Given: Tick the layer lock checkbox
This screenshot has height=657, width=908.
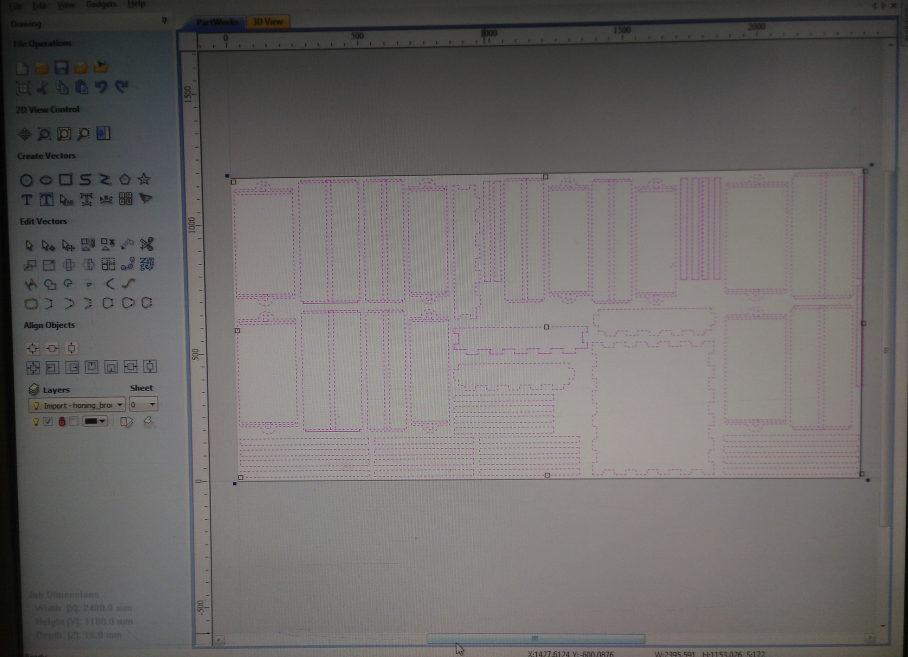Looking at the screenshot, I should 74,421.
